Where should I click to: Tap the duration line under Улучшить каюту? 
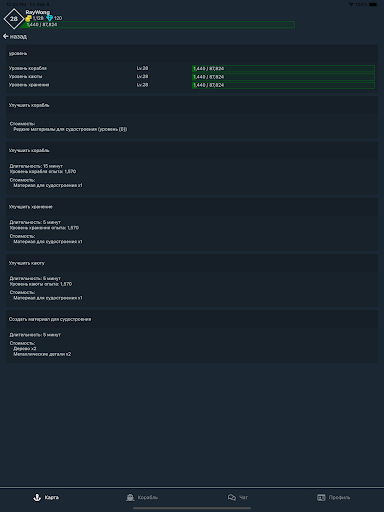pyautogui.click(x=35, y=279)
